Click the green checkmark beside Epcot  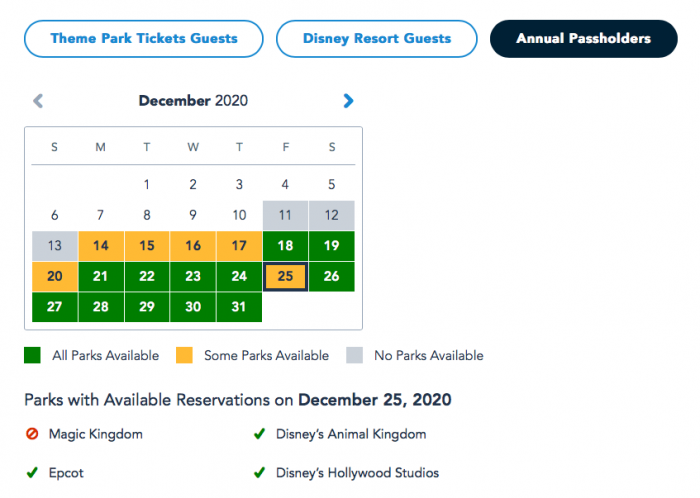point(32,472)
